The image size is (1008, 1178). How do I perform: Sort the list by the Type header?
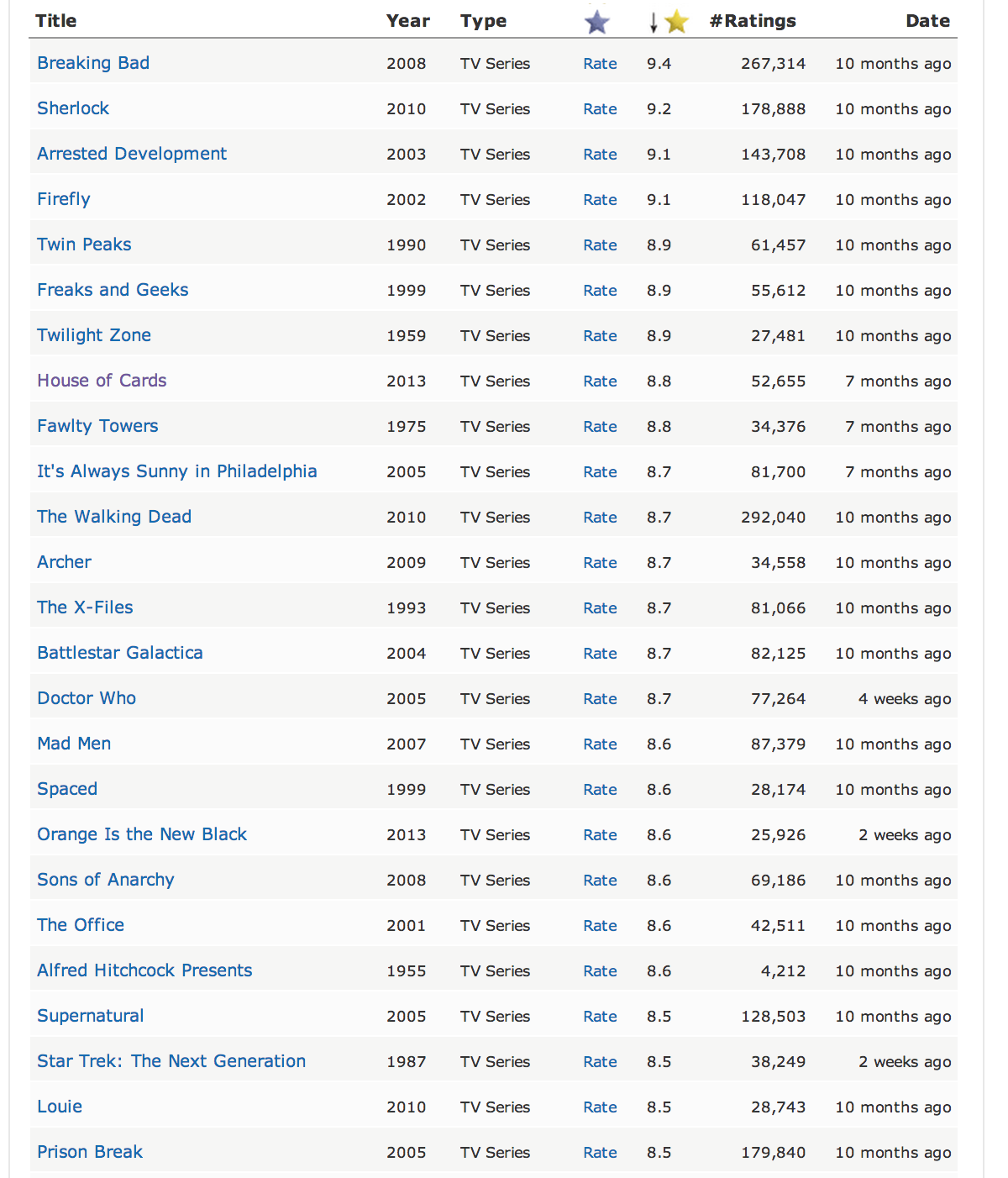coord(484,21)
